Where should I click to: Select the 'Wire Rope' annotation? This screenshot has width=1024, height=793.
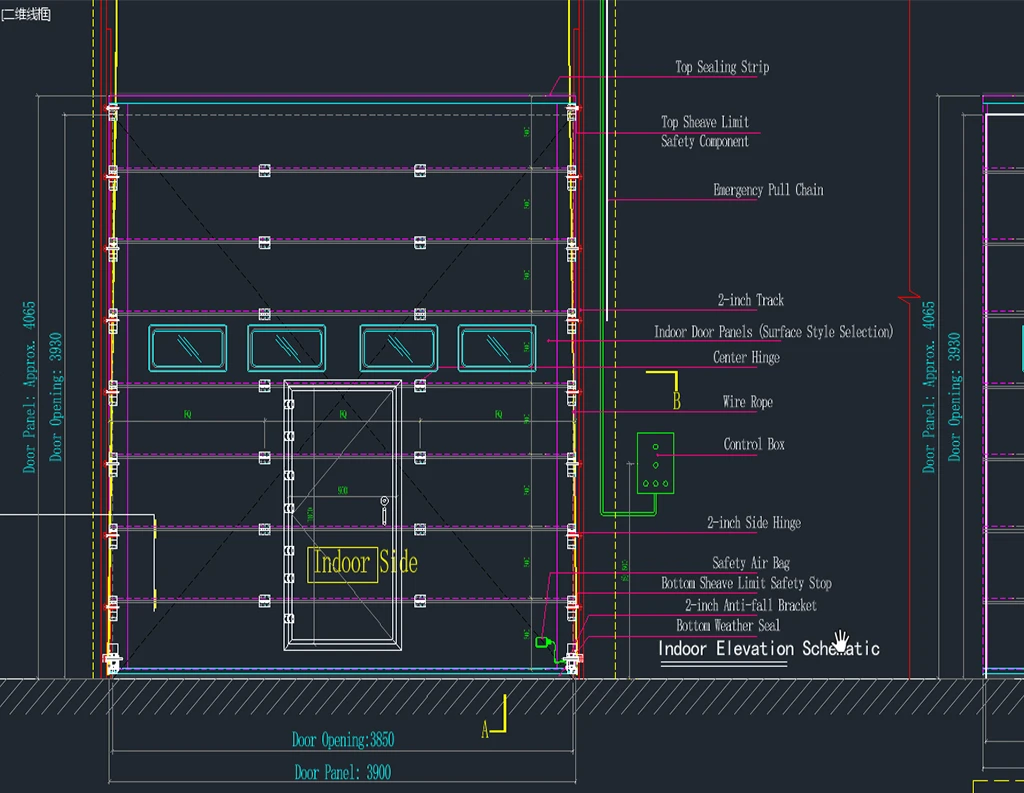click(747, 402)
